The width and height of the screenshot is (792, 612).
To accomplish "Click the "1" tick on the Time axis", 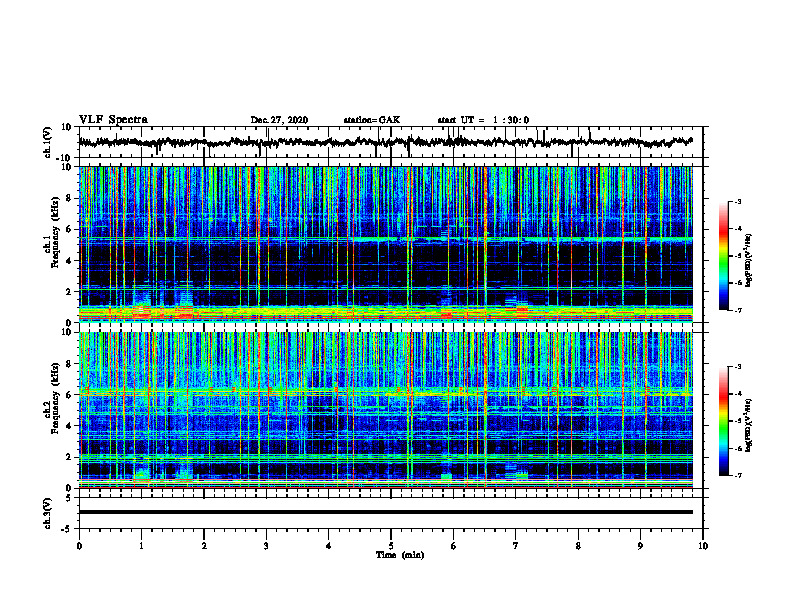I will pyautogui.click(x=141, y=546).
